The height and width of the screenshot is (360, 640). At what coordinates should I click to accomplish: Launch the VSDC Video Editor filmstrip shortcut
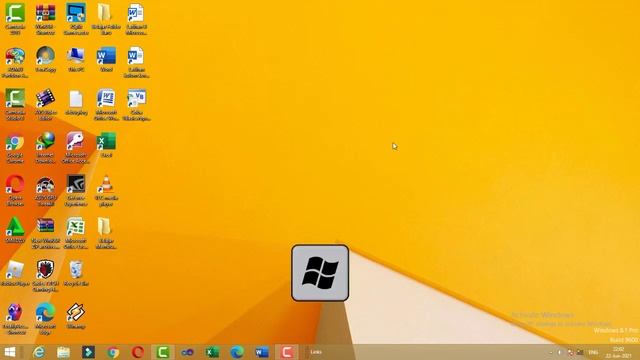pos(45,104)
